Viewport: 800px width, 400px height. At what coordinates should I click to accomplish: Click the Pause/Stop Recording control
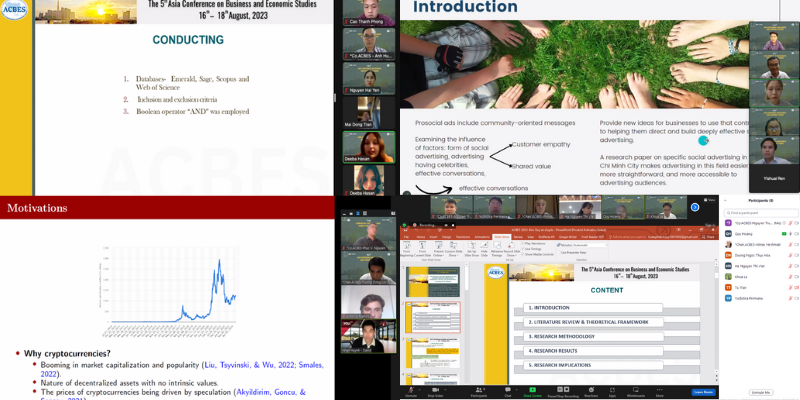tap(563, 390)
